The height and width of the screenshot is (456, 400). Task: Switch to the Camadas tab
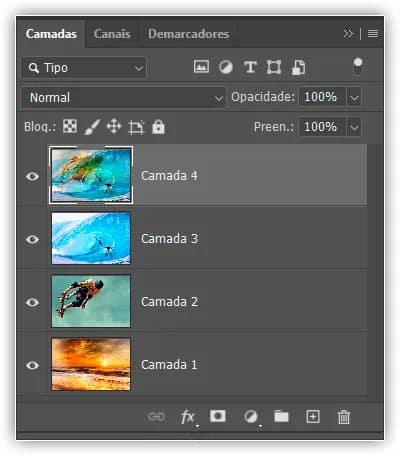coord(51,34)
